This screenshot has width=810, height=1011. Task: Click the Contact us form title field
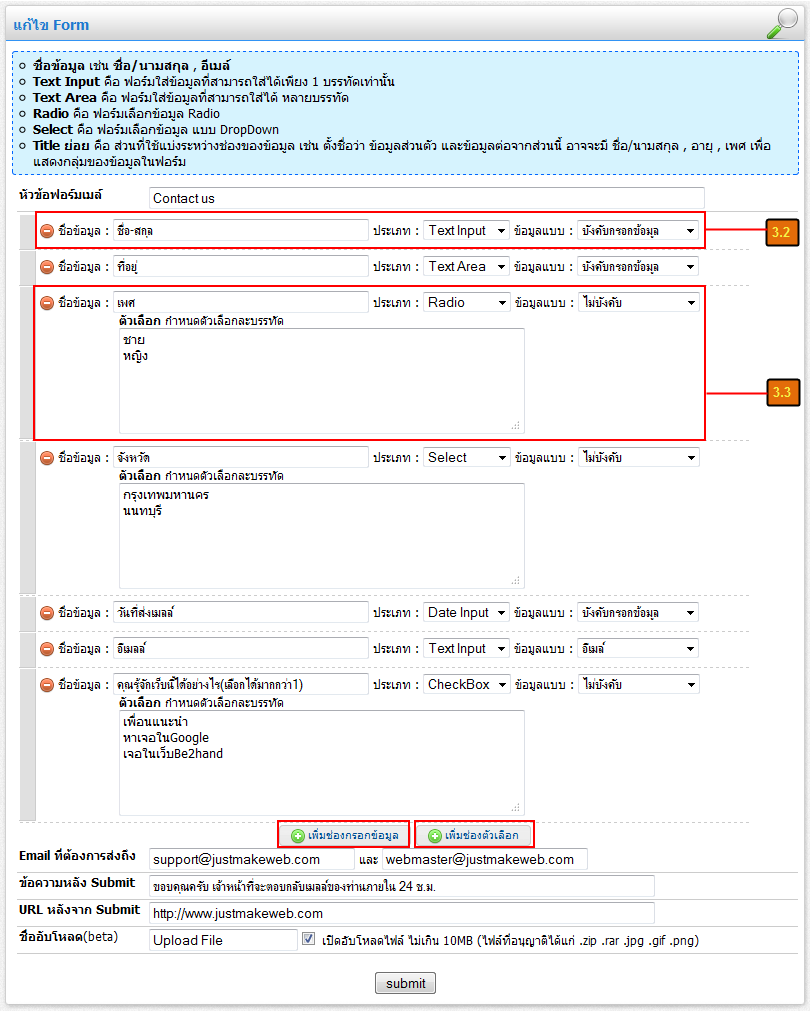click(x=426, y=199)
